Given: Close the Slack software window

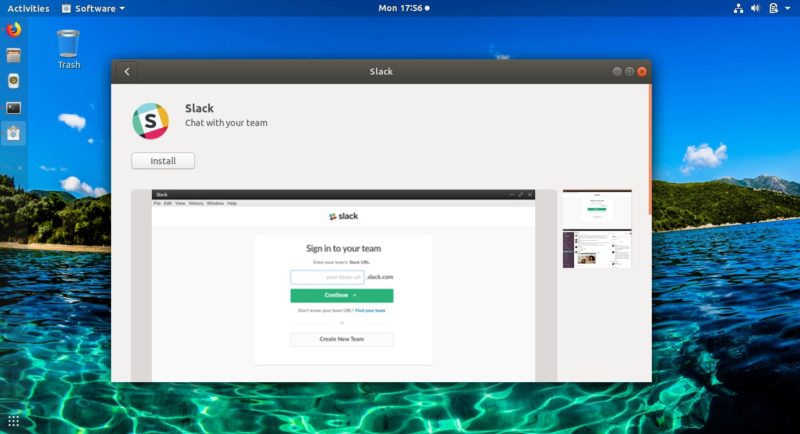Looking at the screenshot, I should 642,71.
